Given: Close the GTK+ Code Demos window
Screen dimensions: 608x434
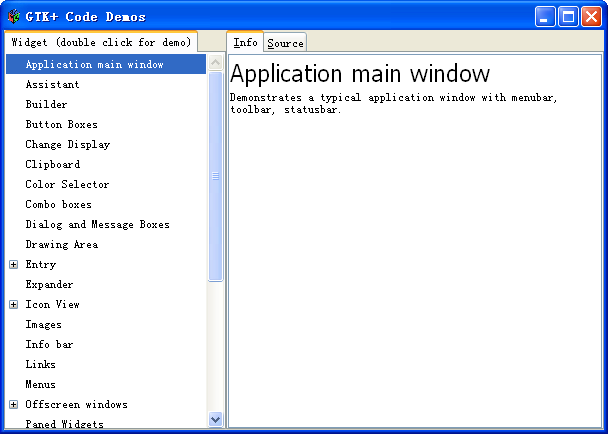Looking at the screenshot, I should (591, 17).
